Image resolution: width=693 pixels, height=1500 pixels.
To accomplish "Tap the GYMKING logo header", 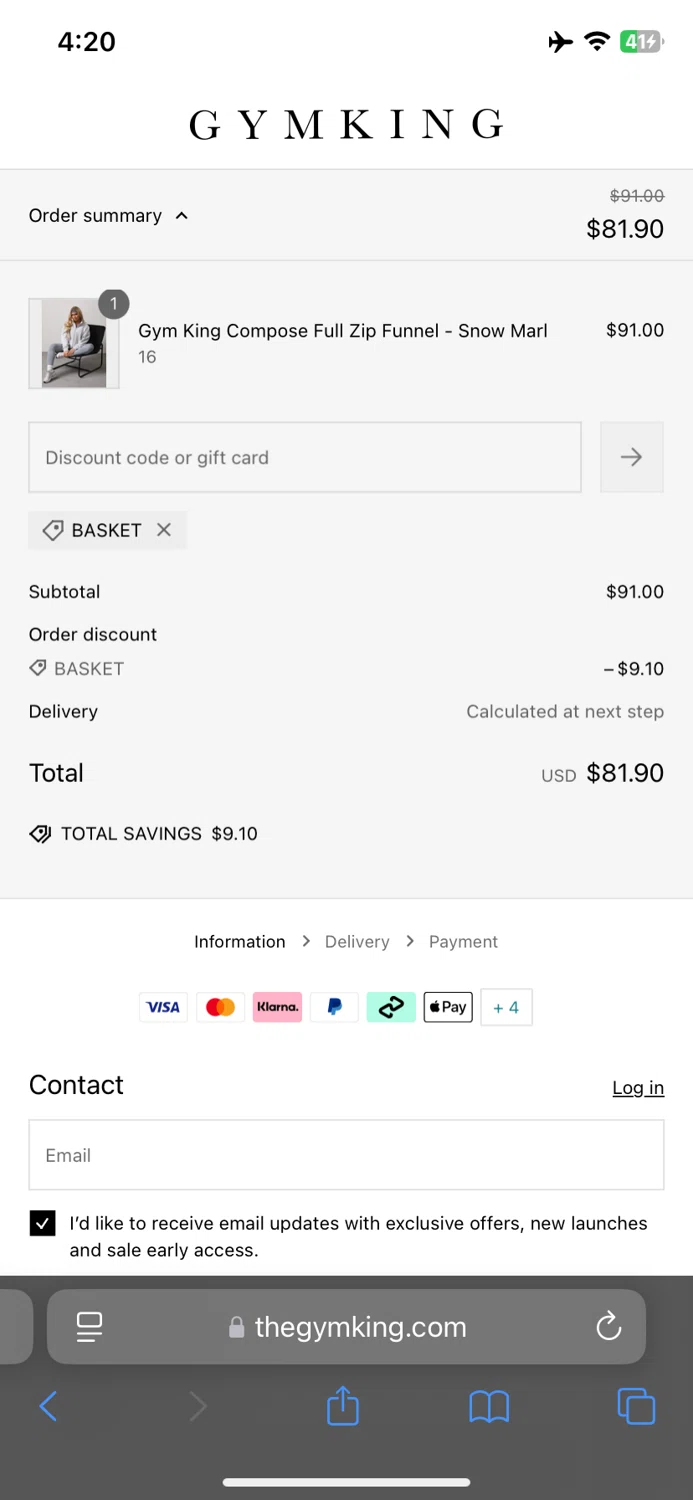I will (346, 125).
